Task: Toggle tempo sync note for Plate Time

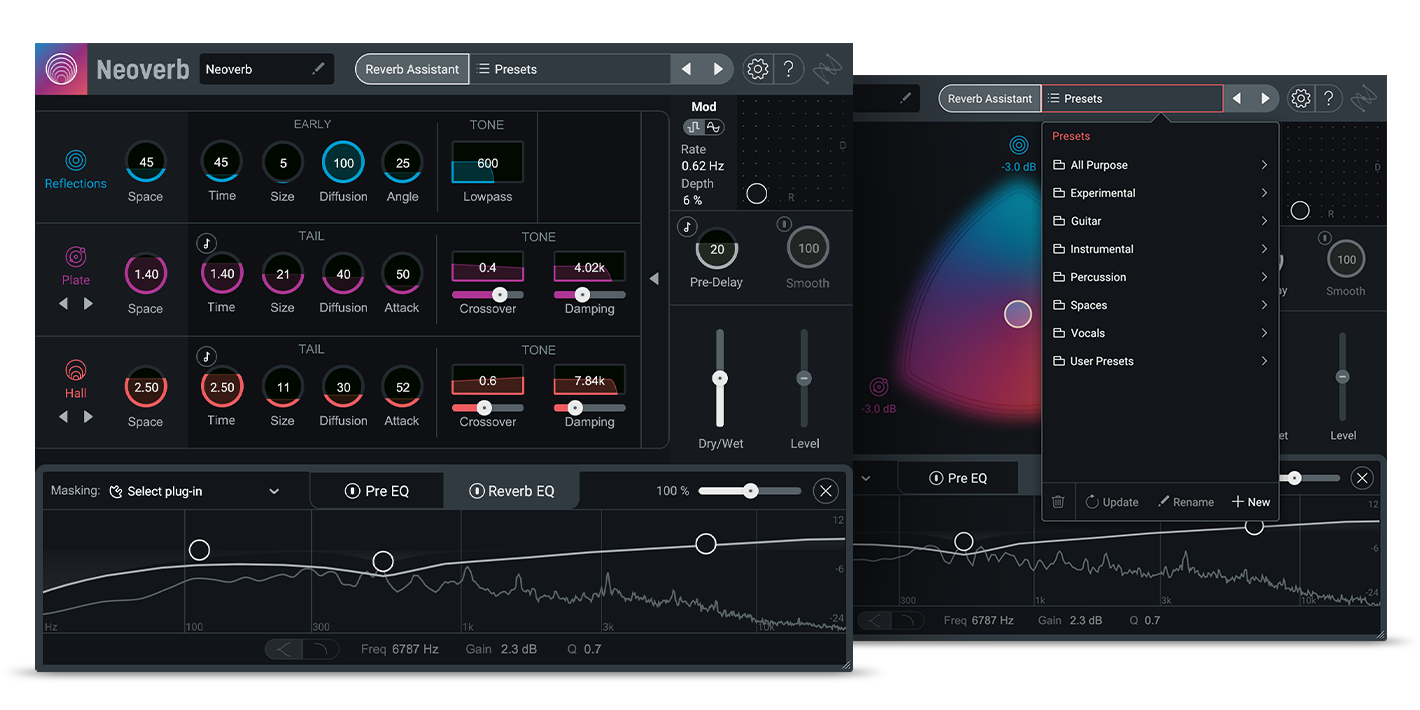Action: coord(206,243)
